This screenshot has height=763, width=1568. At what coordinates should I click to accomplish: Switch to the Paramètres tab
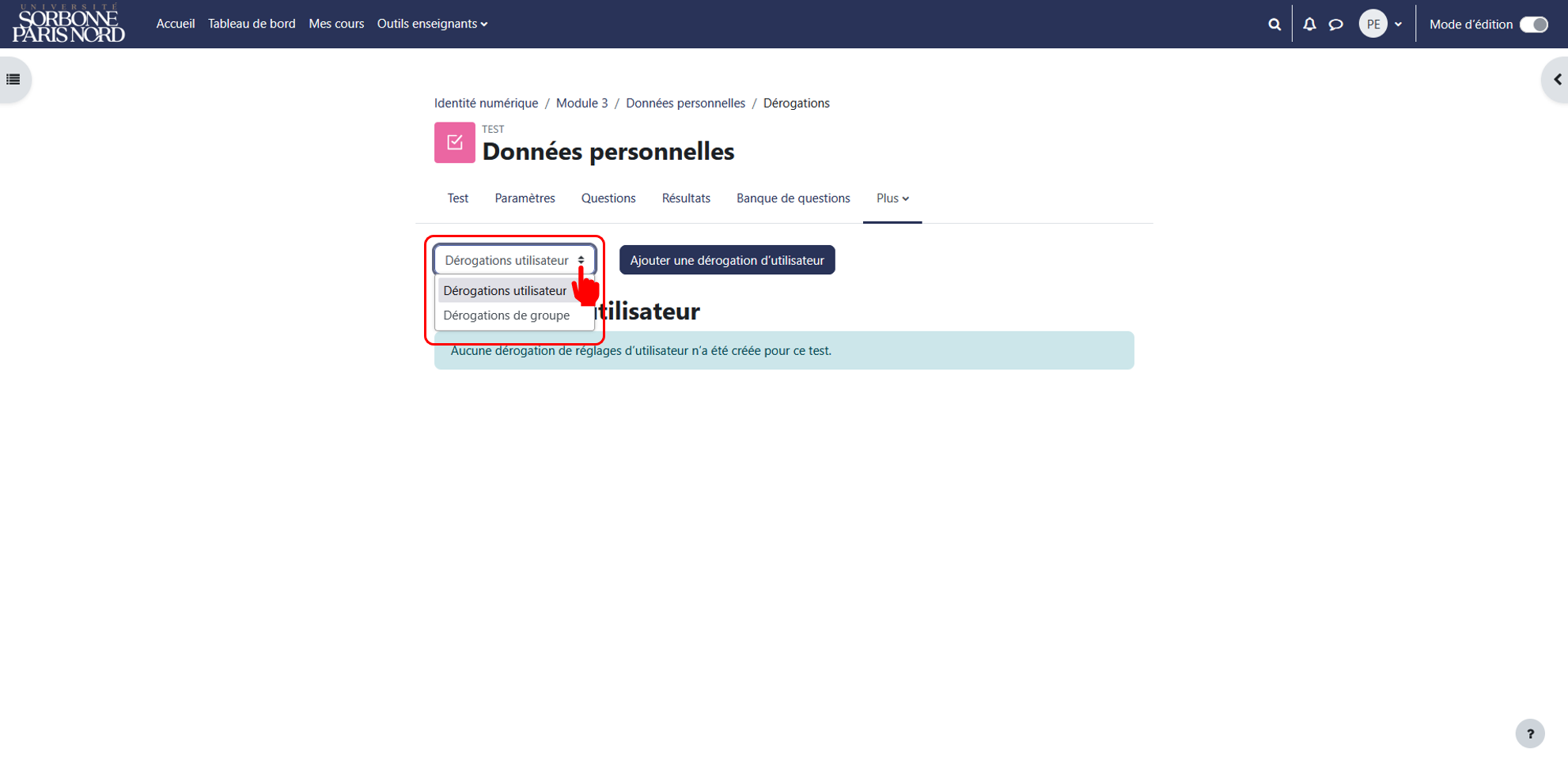coord(525,198)
